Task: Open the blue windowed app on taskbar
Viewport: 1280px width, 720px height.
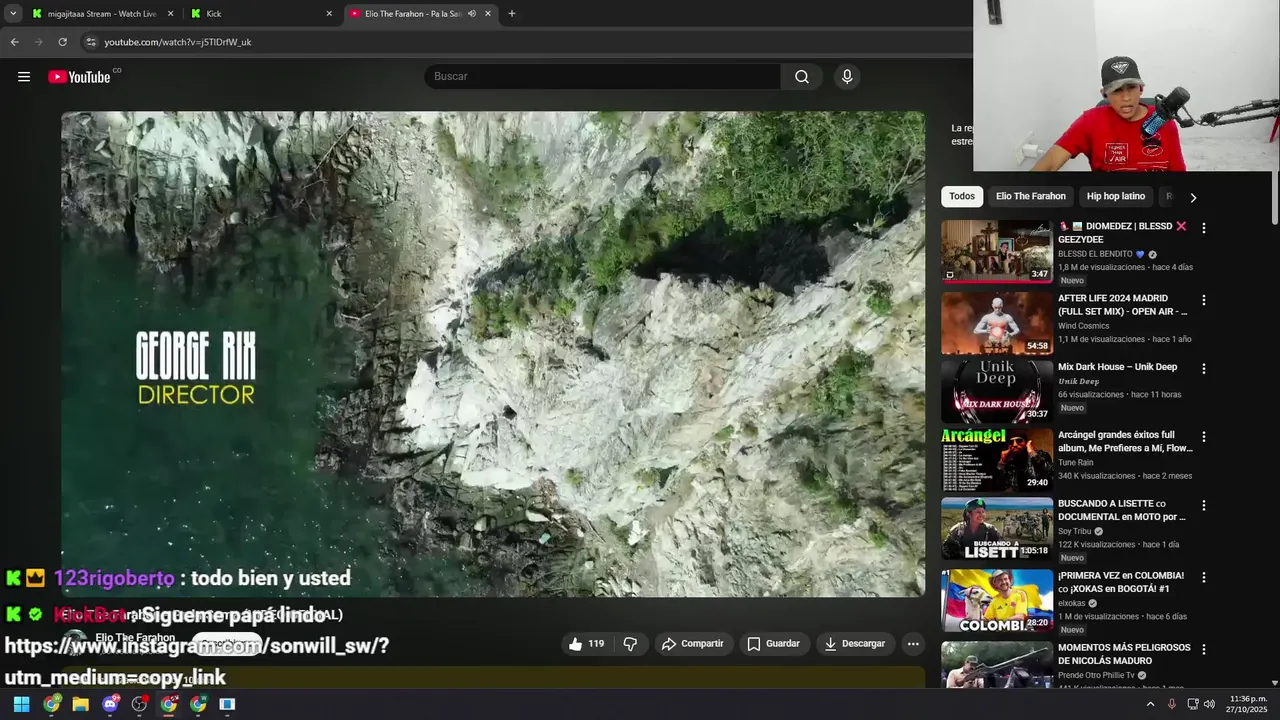Action: tap(227, 704)
